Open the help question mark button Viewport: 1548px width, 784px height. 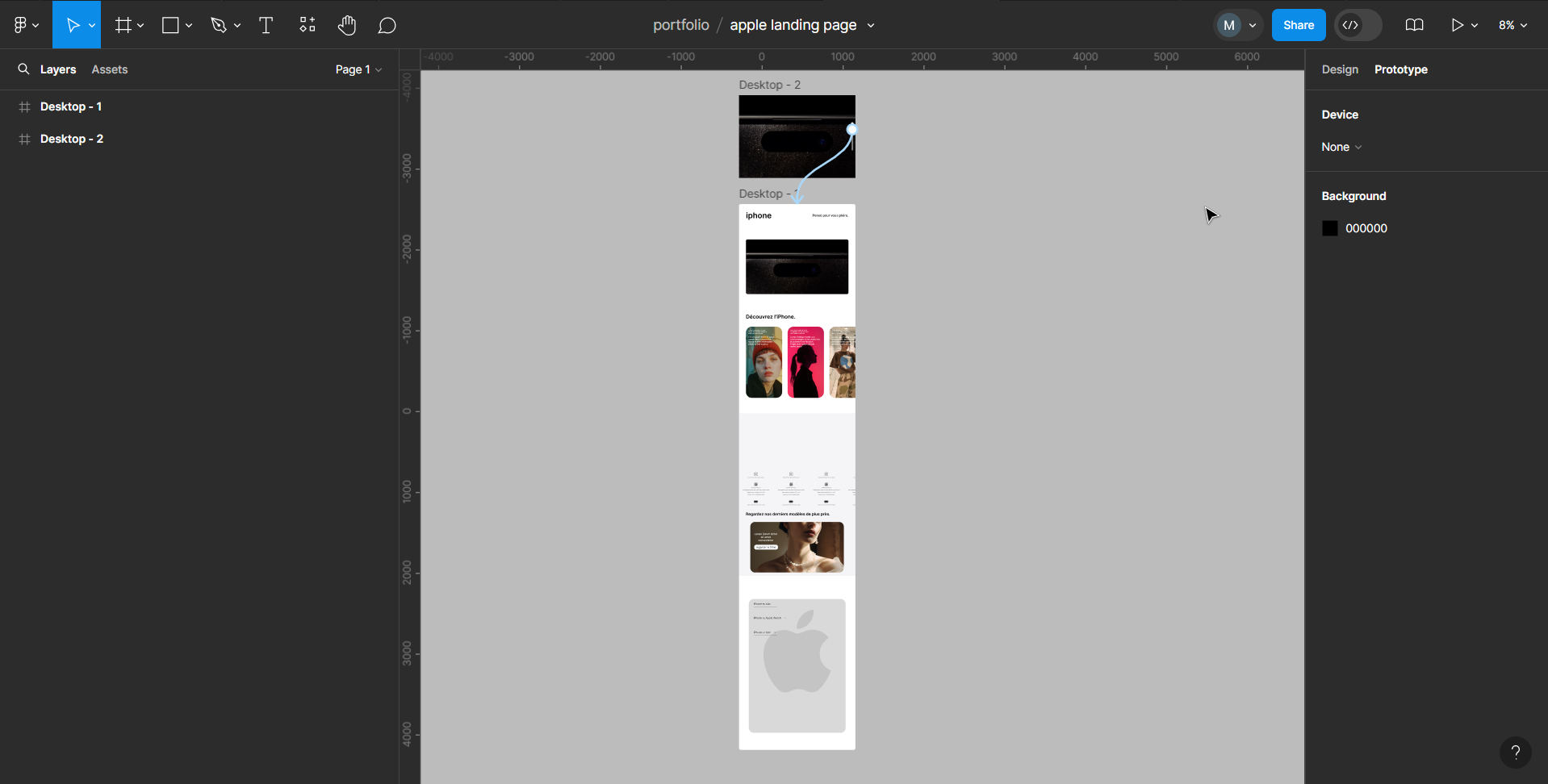(x=1515, y=752)
